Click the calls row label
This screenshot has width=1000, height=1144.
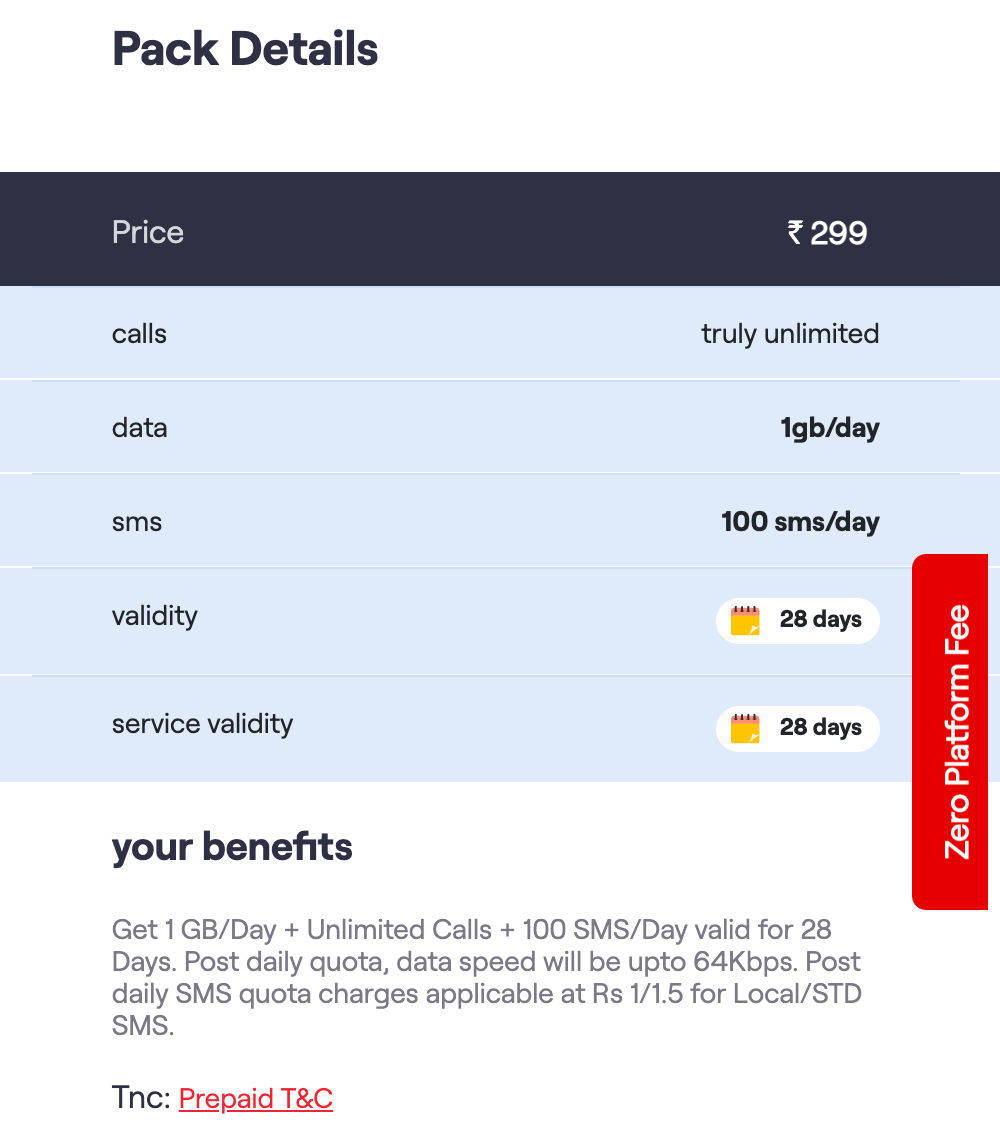pyautogui.click(x=139, y=333)
